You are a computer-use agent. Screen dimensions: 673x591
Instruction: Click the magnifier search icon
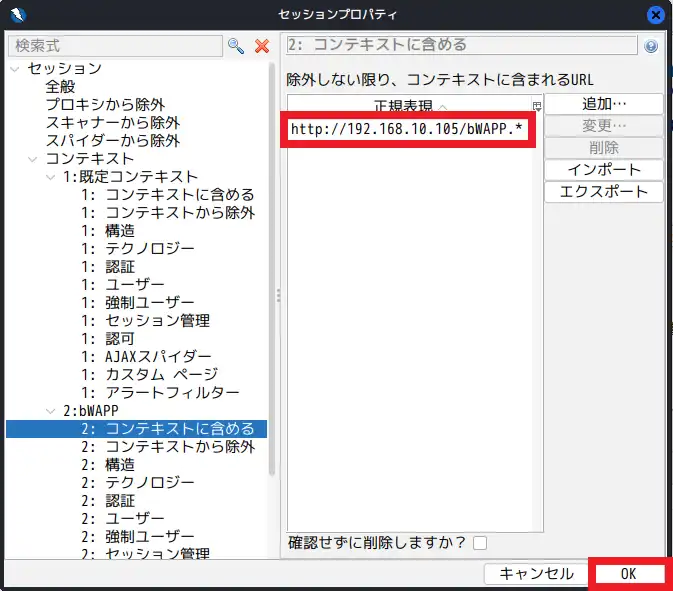236,46
